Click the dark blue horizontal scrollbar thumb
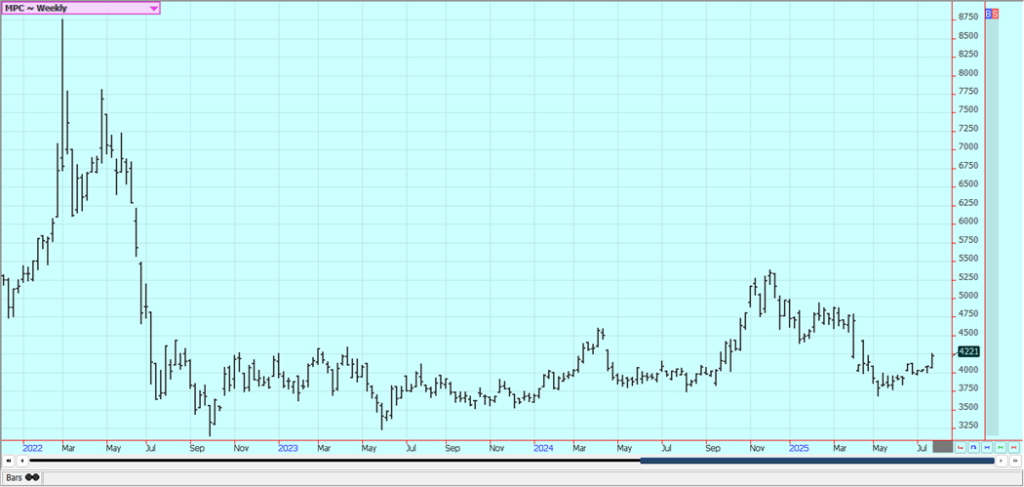The width and height of the screenshot is (1024, 487). pyautogui.click(x=817, y=461)
